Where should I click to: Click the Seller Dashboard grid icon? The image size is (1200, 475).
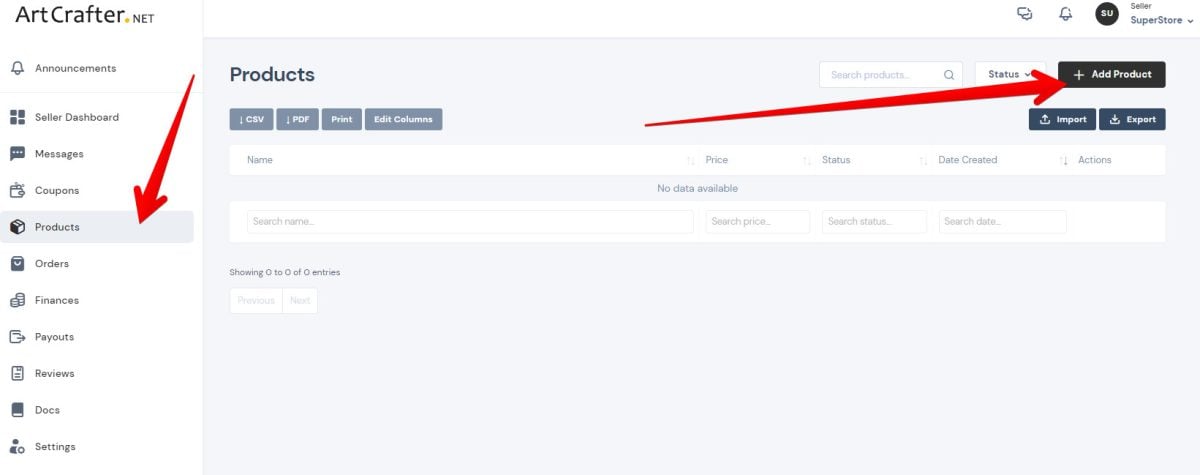(17, 117)
